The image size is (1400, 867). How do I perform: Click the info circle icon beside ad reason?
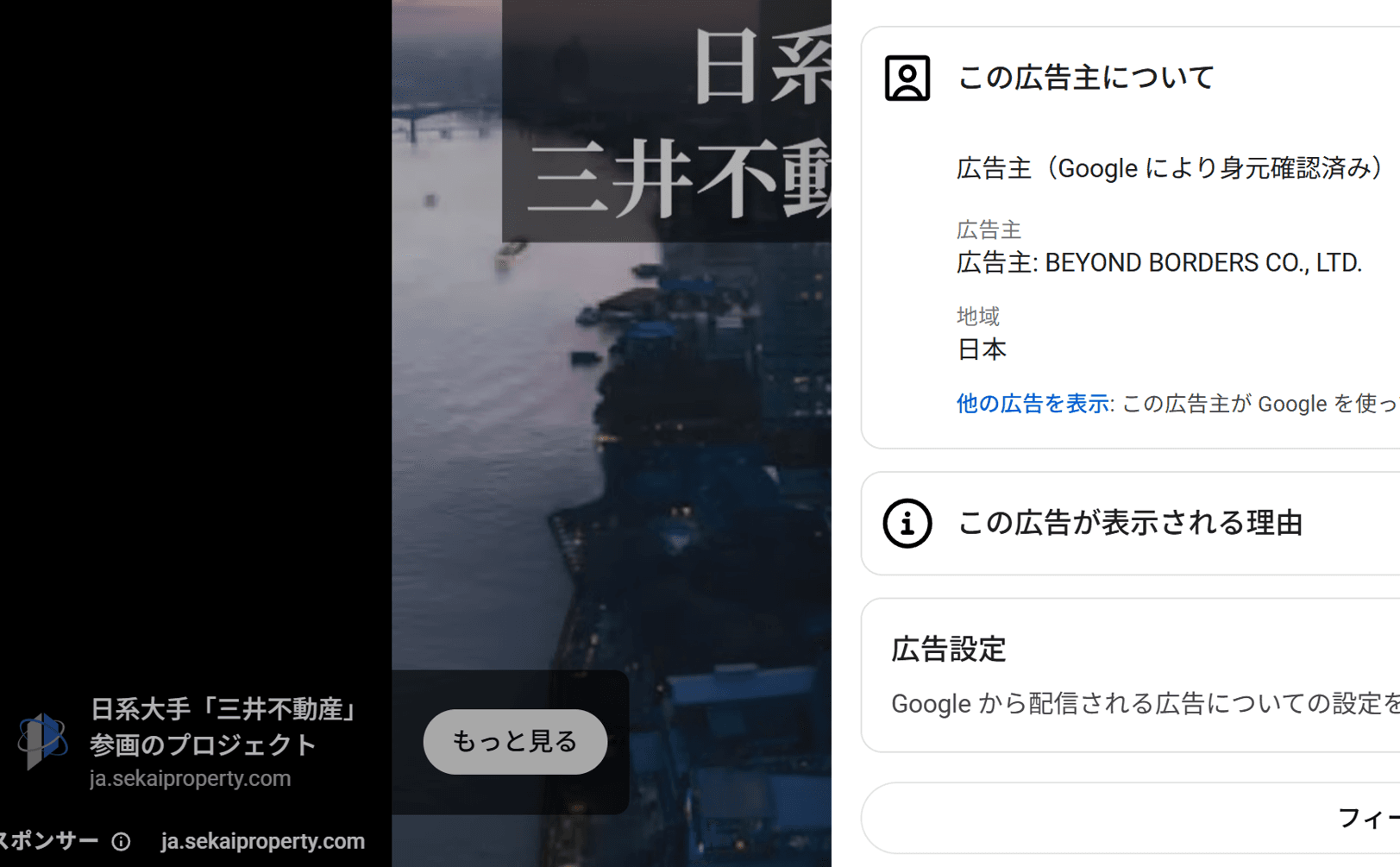[907, 523]
